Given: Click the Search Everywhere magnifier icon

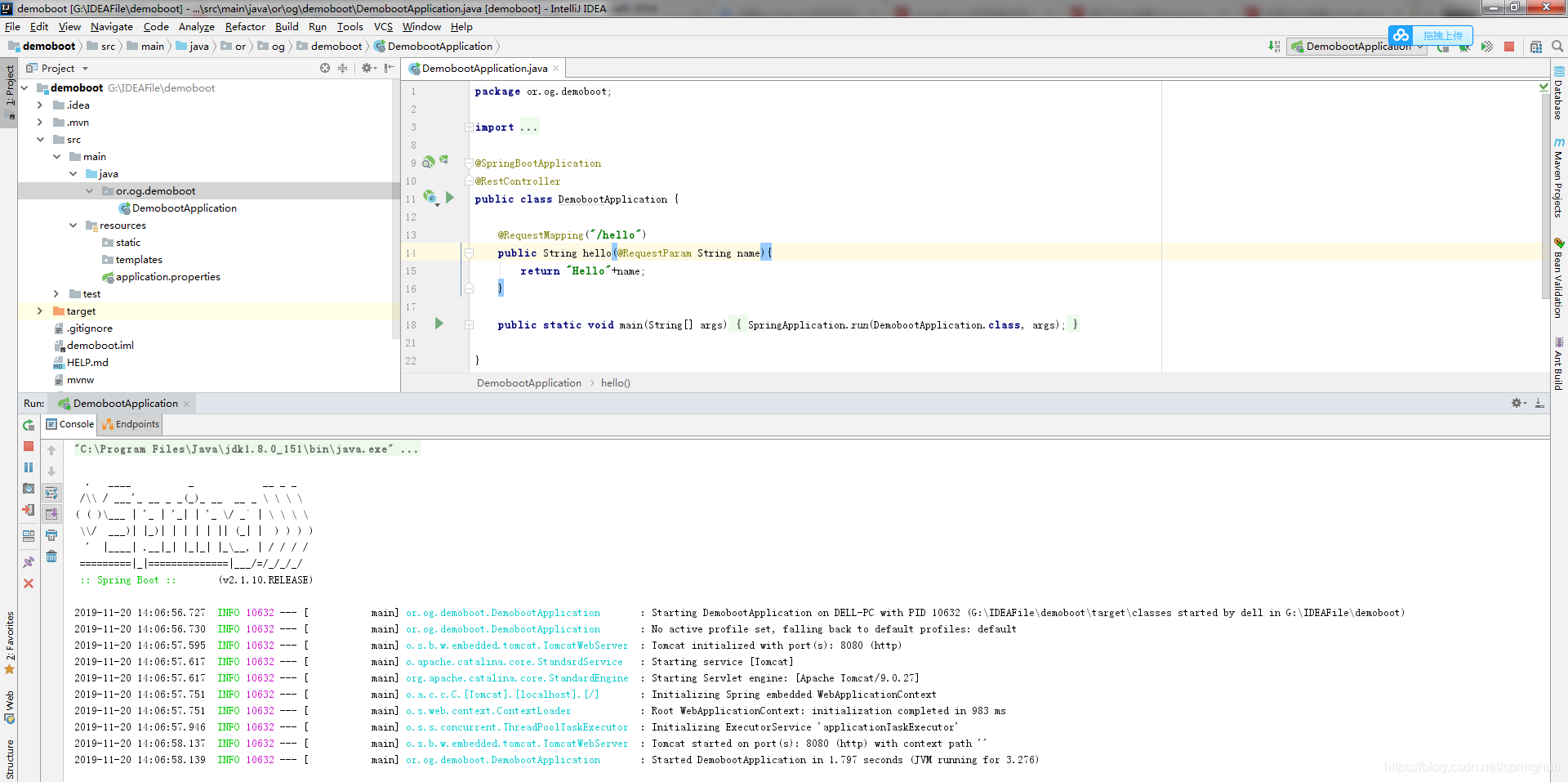Looking at the screenshot, I should (1557, 47).
